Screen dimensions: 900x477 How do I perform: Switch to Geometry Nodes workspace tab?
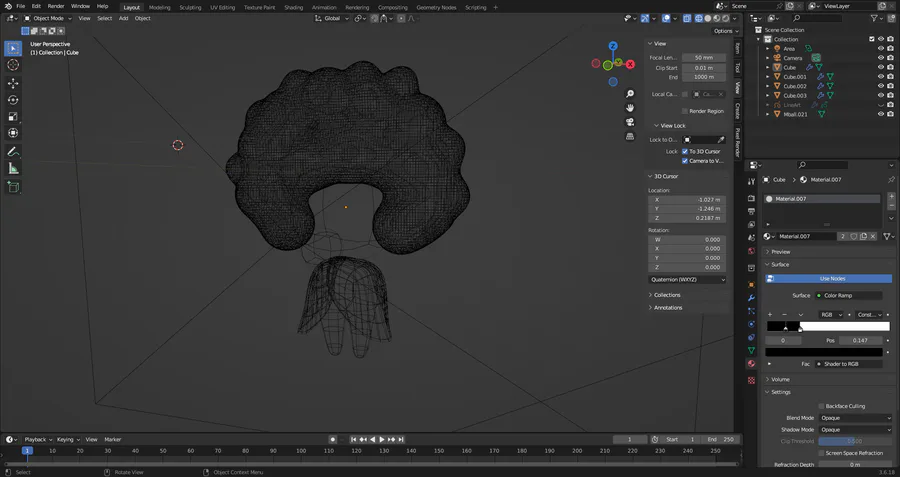pos(436,7)
